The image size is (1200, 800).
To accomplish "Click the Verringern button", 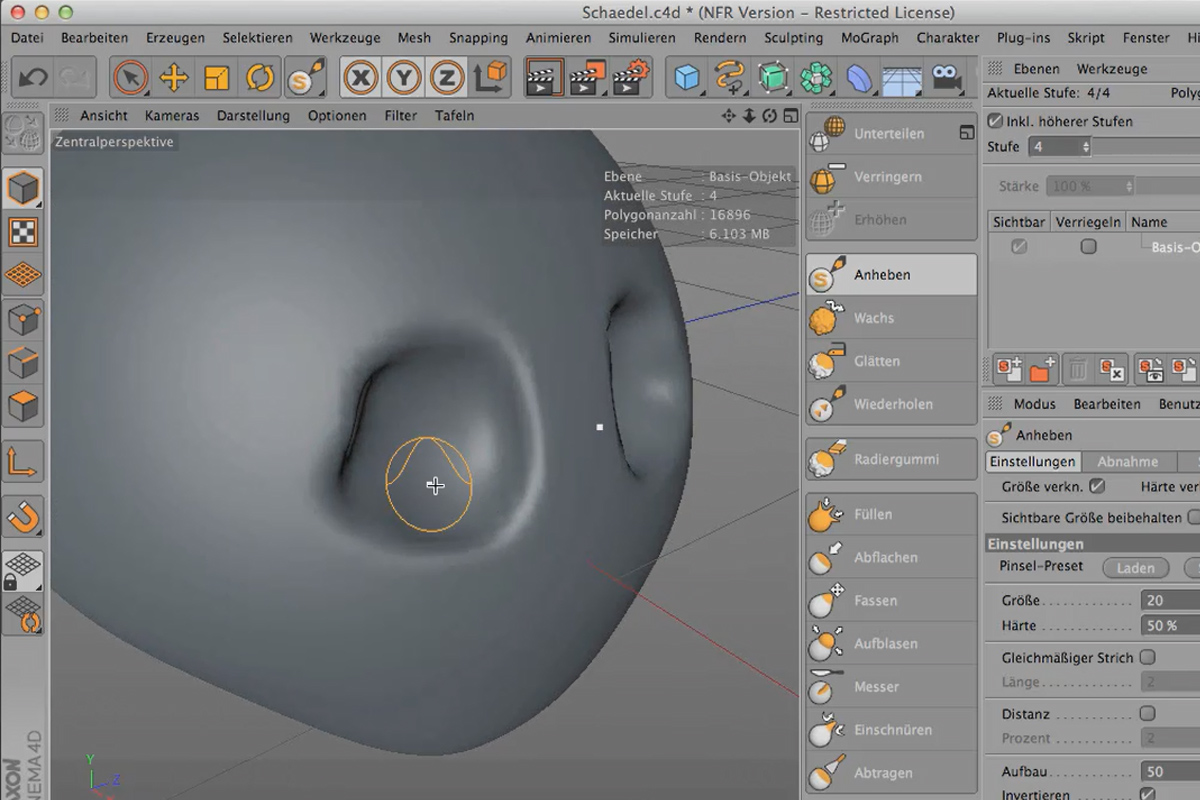I will pyautogui.click(x=888, y=177).
